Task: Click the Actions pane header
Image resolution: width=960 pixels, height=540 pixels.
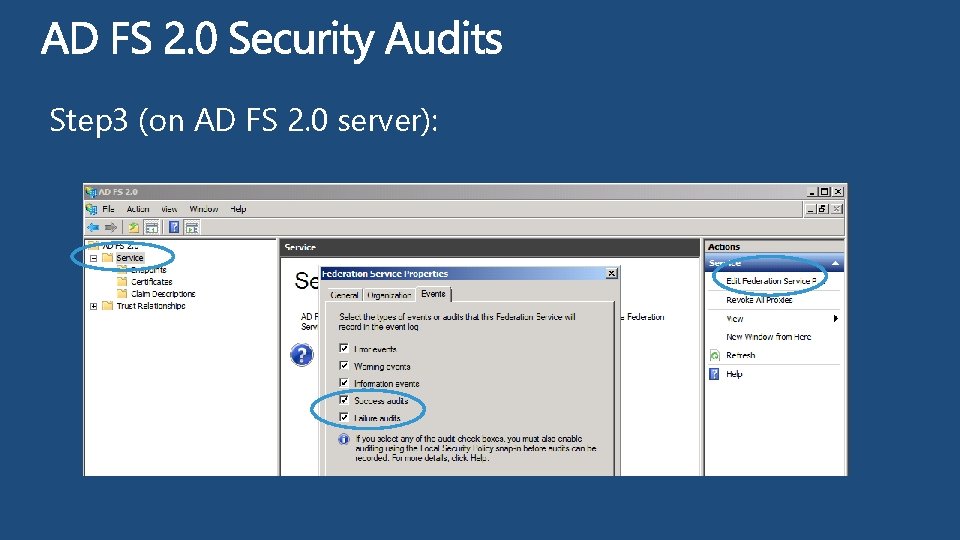Action: tap(774, 247)
